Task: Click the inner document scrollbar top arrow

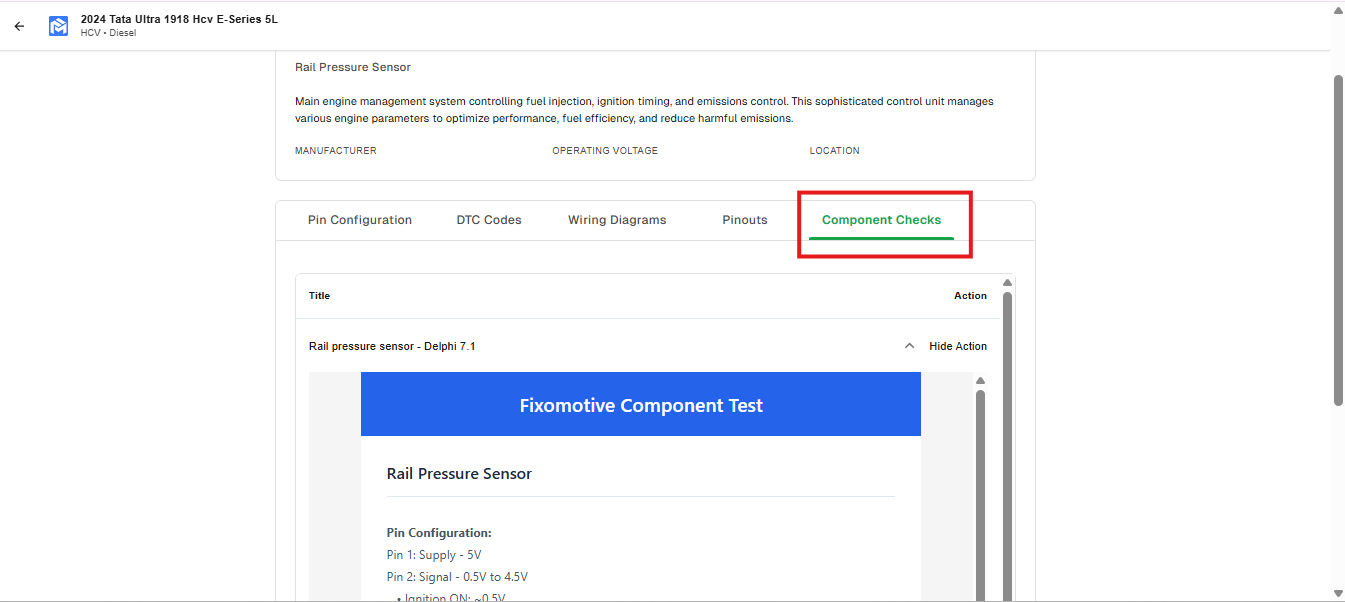Action: click(980, 379)
